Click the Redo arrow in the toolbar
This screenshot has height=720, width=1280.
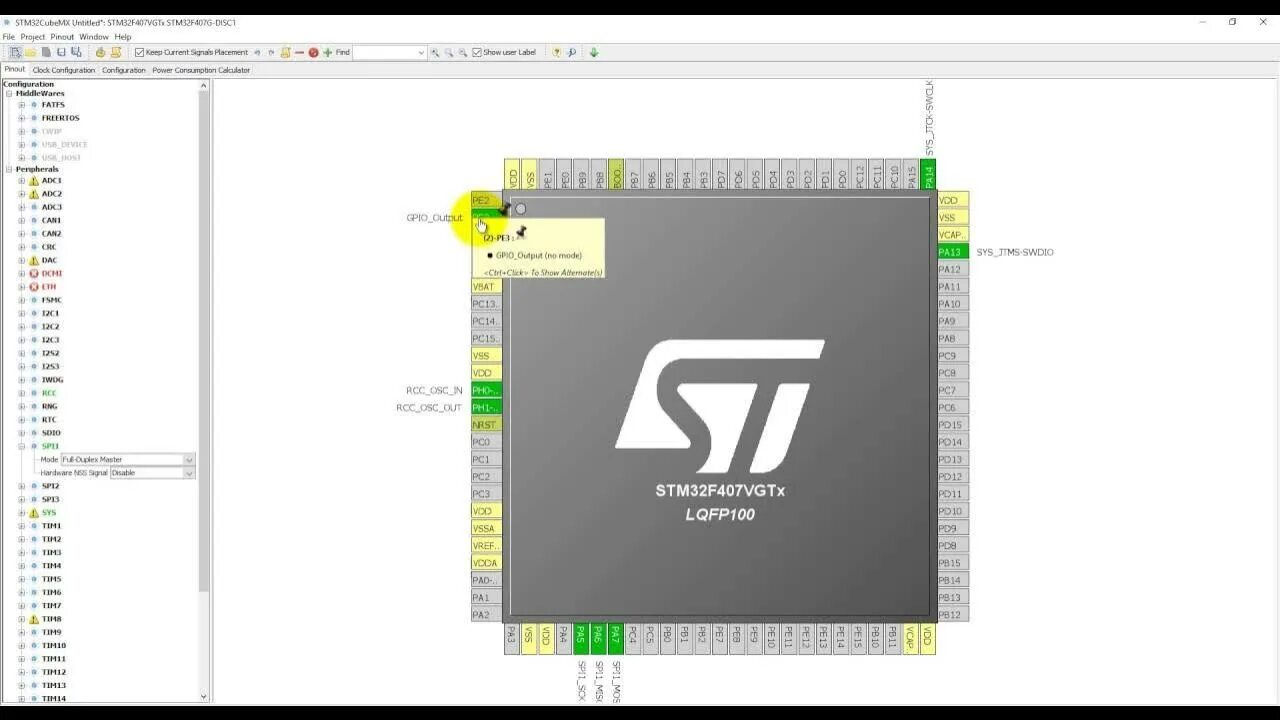271,52
